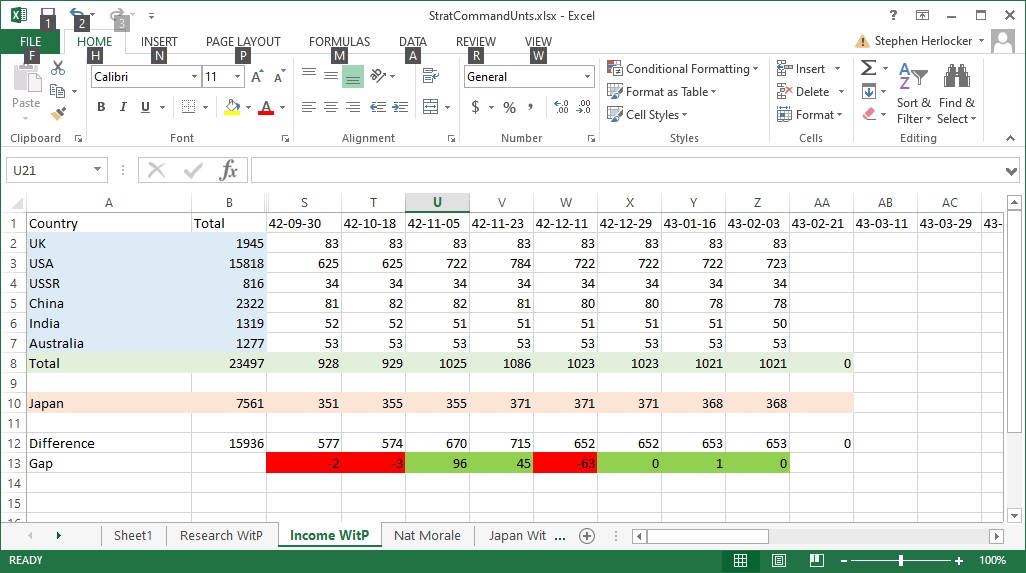
Task: Click the Paste clipboard icon
Action: (x=27, y=77)
